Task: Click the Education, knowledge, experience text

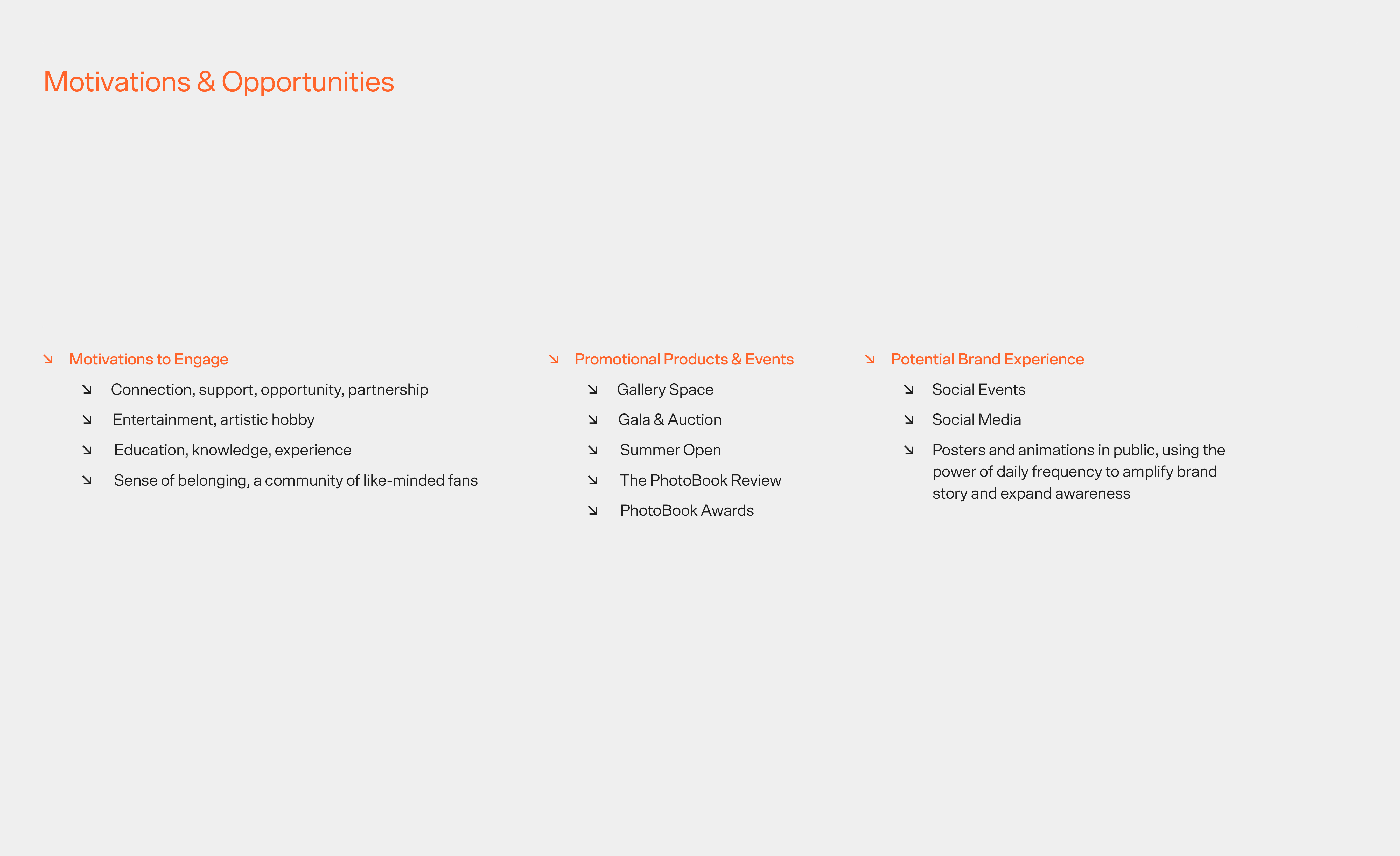Action: (x=232, y=450)
